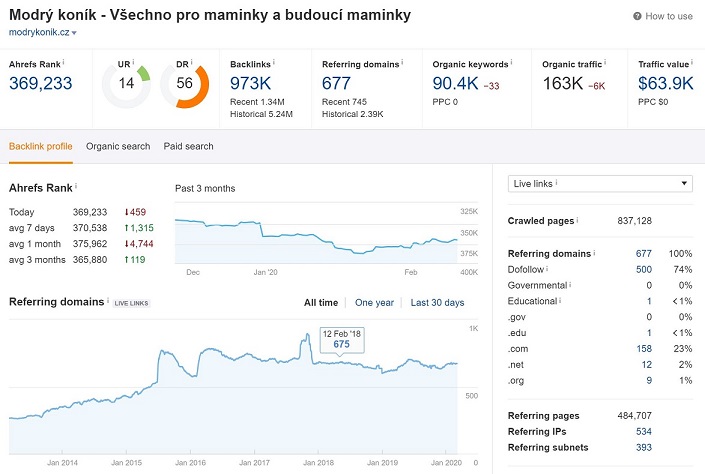705x474 pixels.
Task: Click the Past 3 months chart label
Action: [205, 188]
